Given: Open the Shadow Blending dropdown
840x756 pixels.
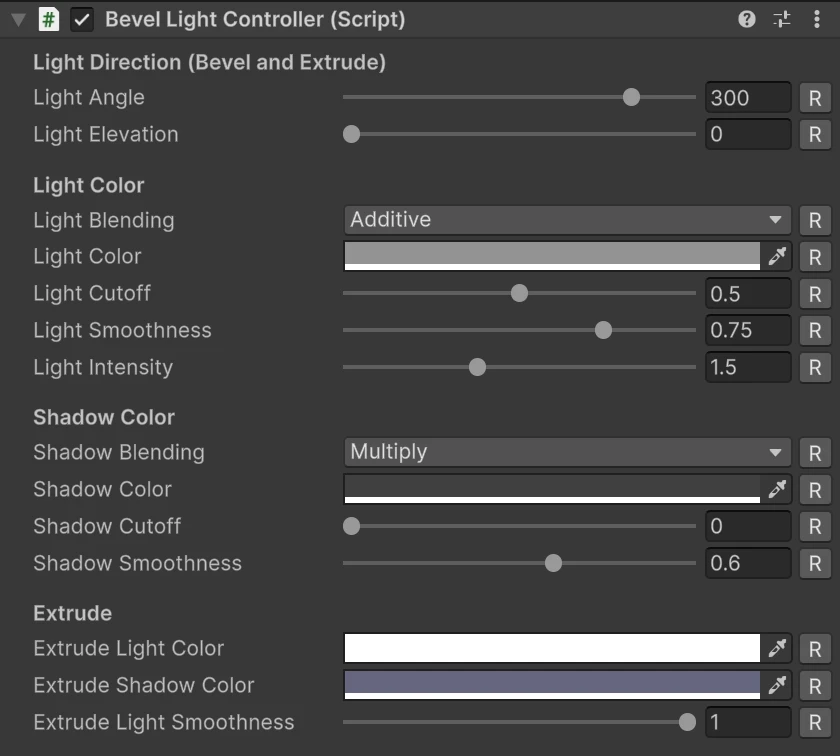Looking at the screenshot, I should 567,452.
